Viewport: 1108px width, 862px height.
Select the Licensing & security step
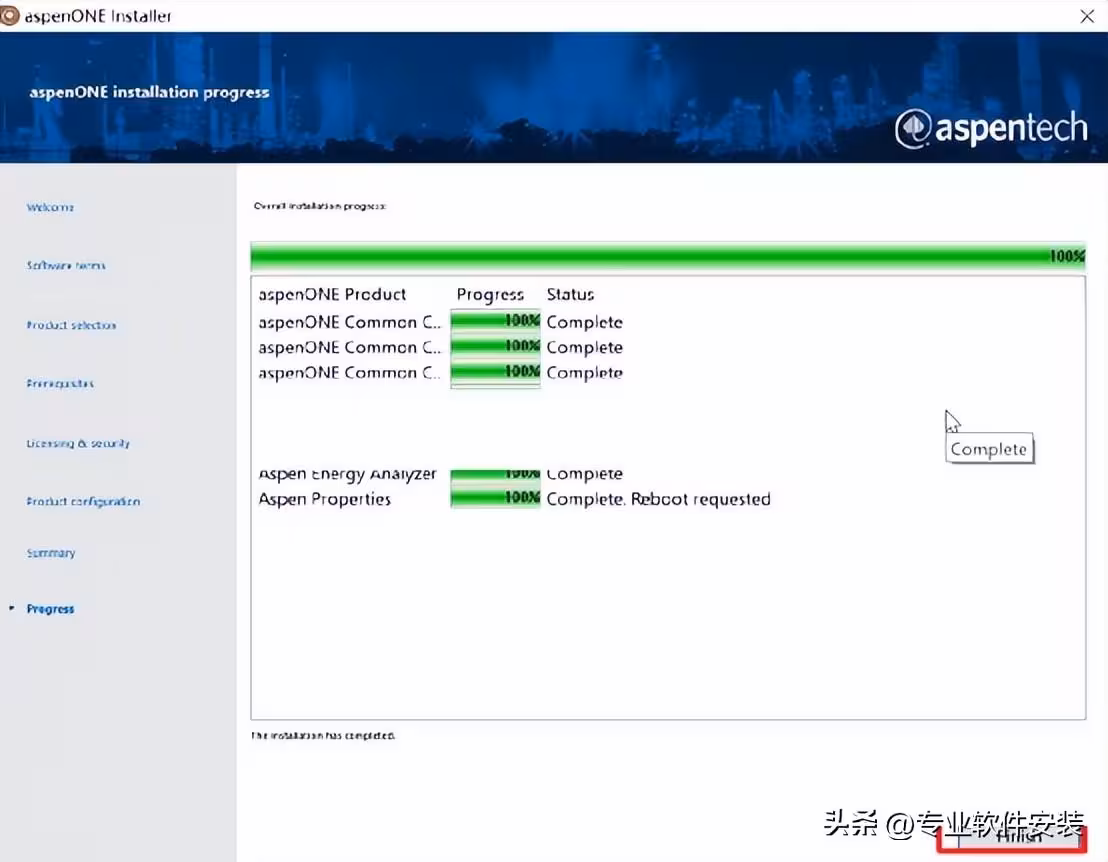pos(78,443)
